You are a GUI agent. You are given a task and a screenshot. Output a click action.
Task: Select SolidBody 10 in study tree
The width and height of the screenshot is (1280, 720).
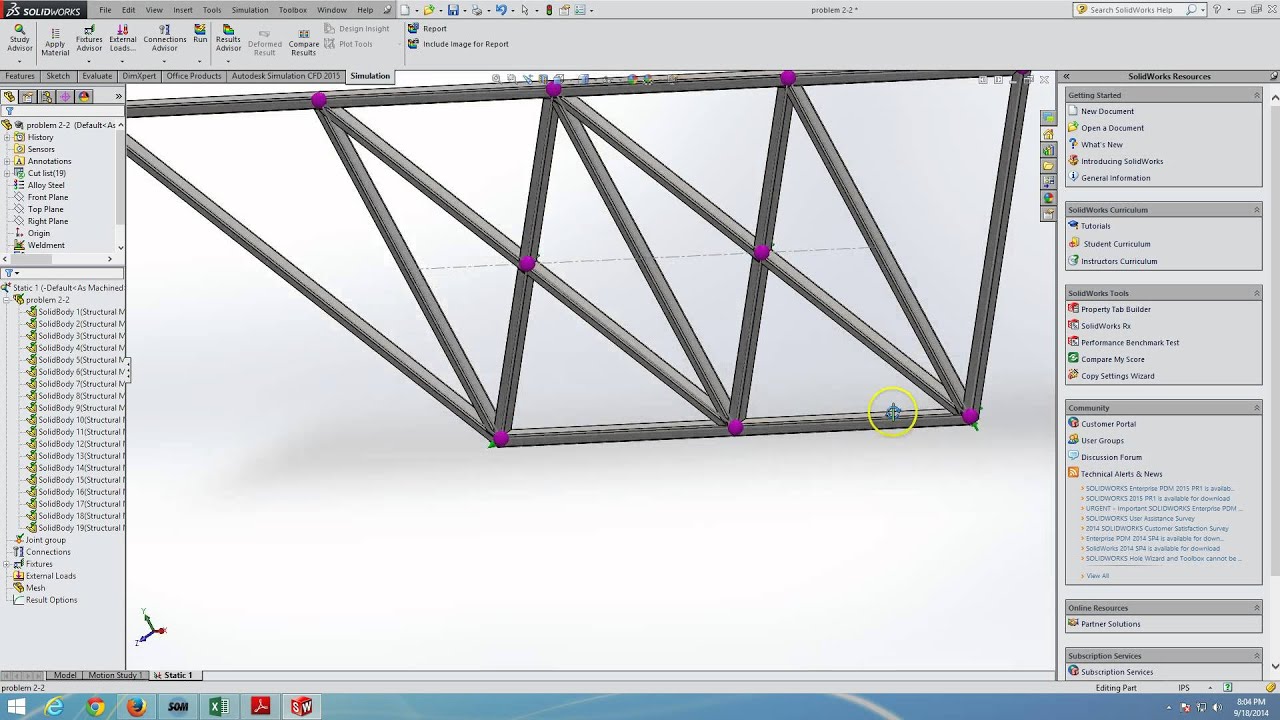point(76,420)
